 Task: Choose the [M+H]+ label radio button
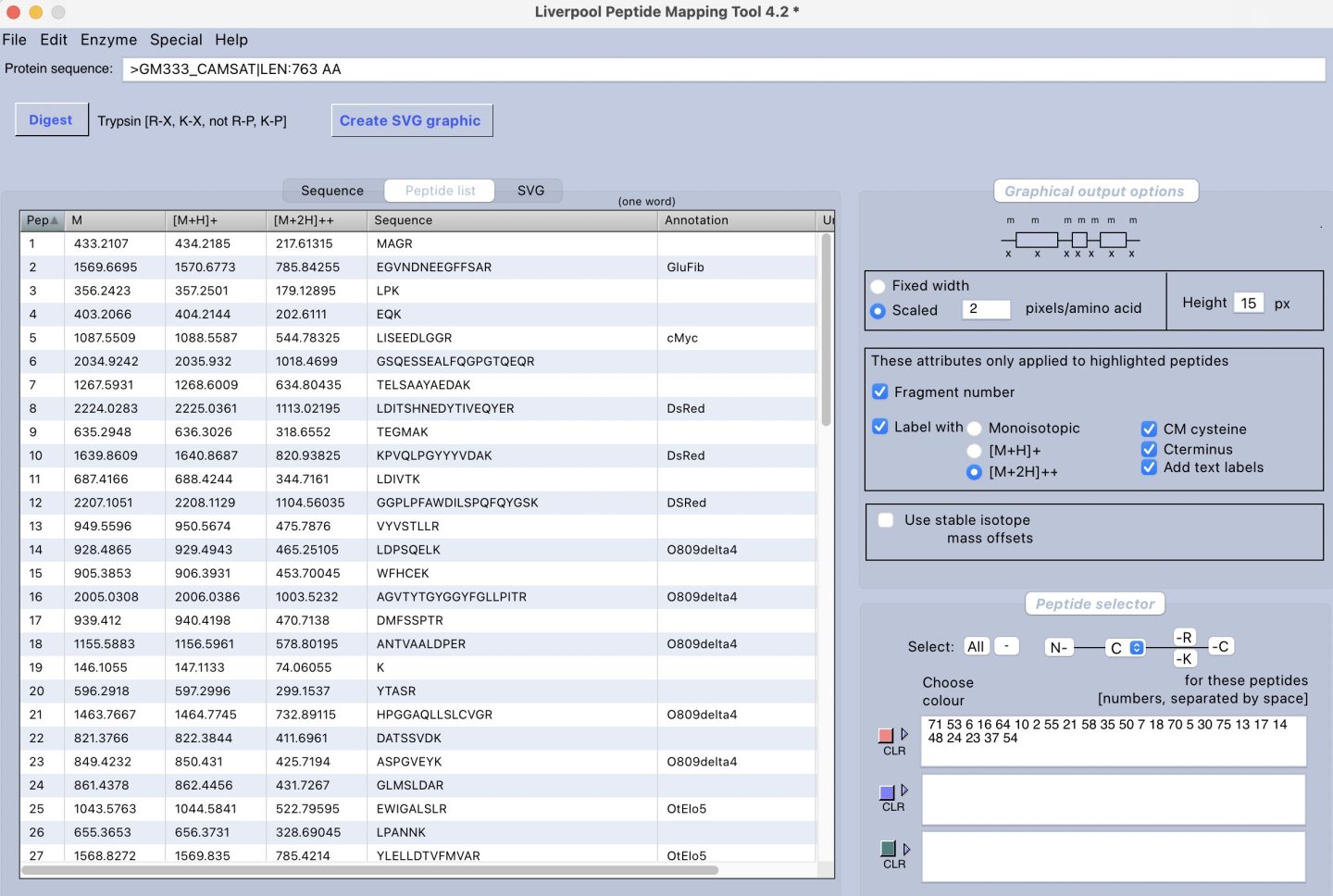pos(974,451)
